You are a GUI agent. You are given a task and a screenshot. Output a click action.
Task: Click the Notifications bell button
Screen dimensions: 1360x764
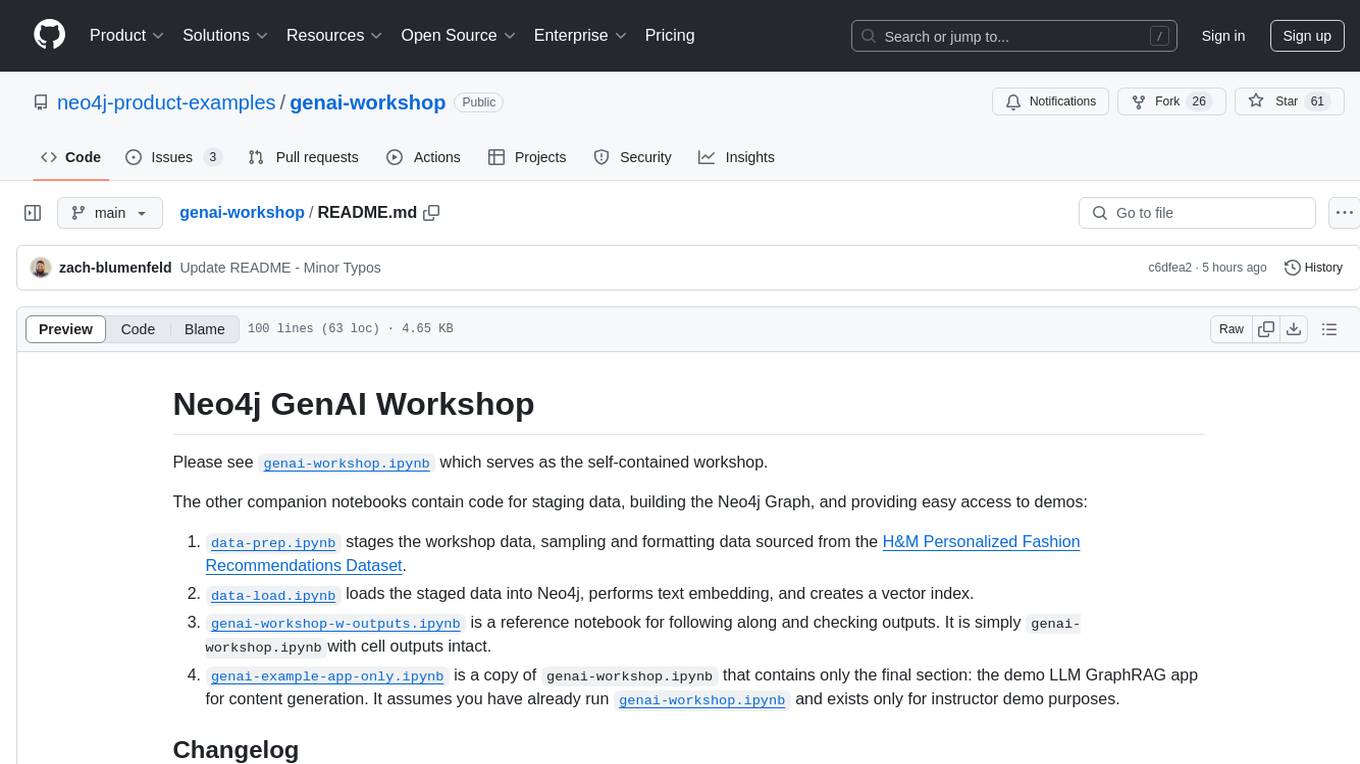1051,101
